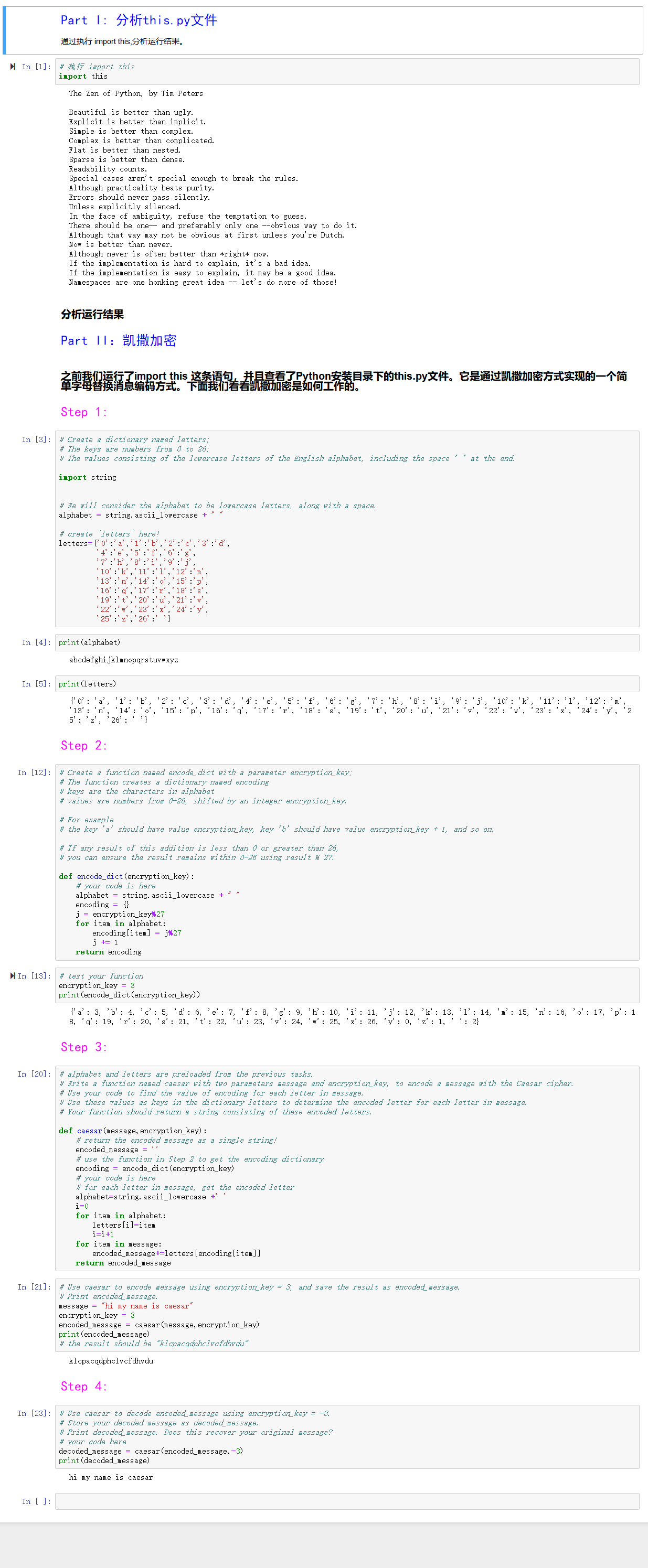Screen dimensions: 648x1568
Task: Click the 'return encoded_message' code line
Action: (x=123, y=1263)
